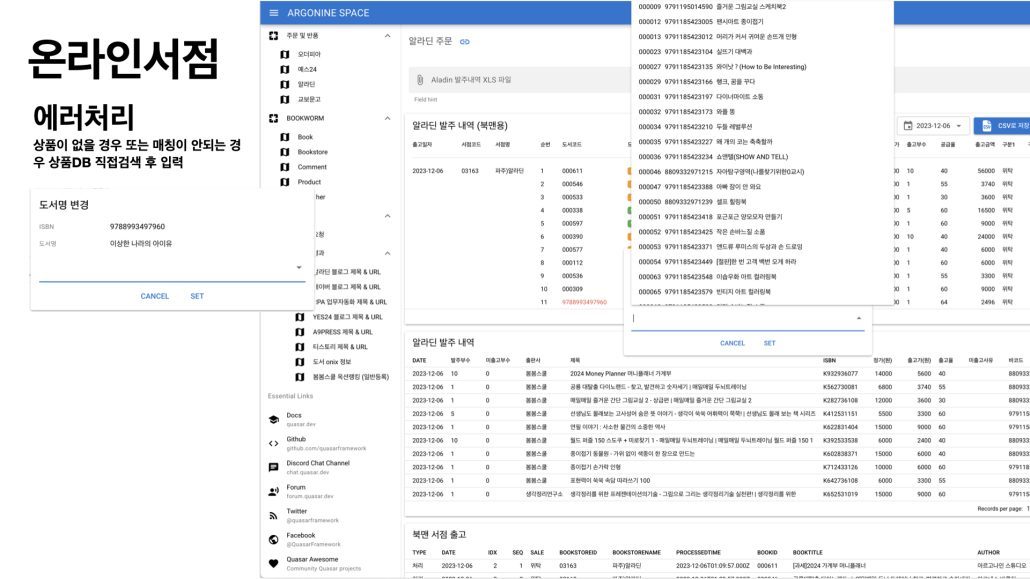Open 교보문고 sidebar item
The height and width of the screenshot is (579, 1030).
309,99
